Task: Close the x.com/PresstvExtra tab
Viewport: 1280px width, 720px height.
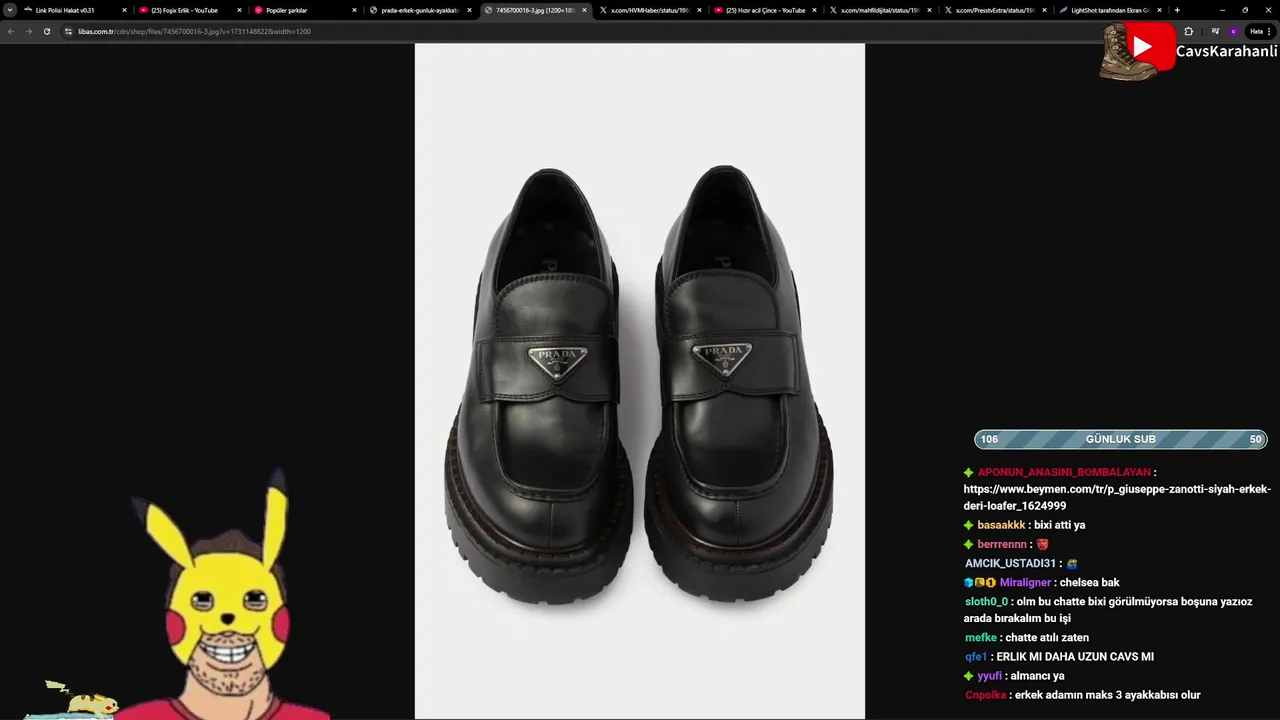Action: [1044, 10]
